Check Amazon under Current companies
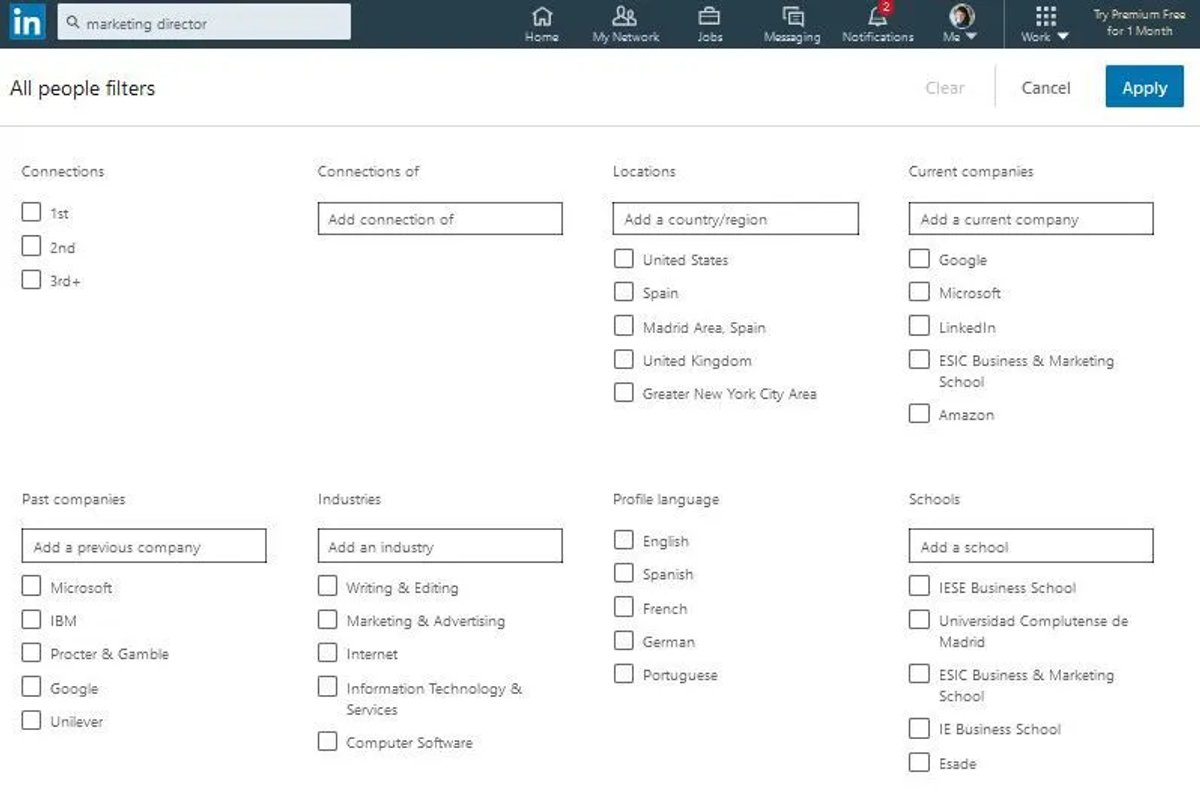1200x797 pixels. tap(919, 413)
